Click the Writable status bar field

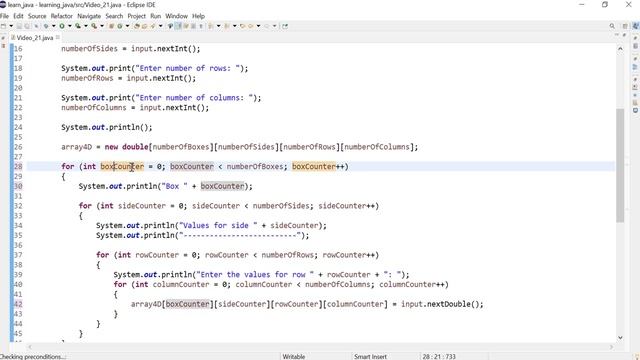pyautogui.click(x=294, y=356)
